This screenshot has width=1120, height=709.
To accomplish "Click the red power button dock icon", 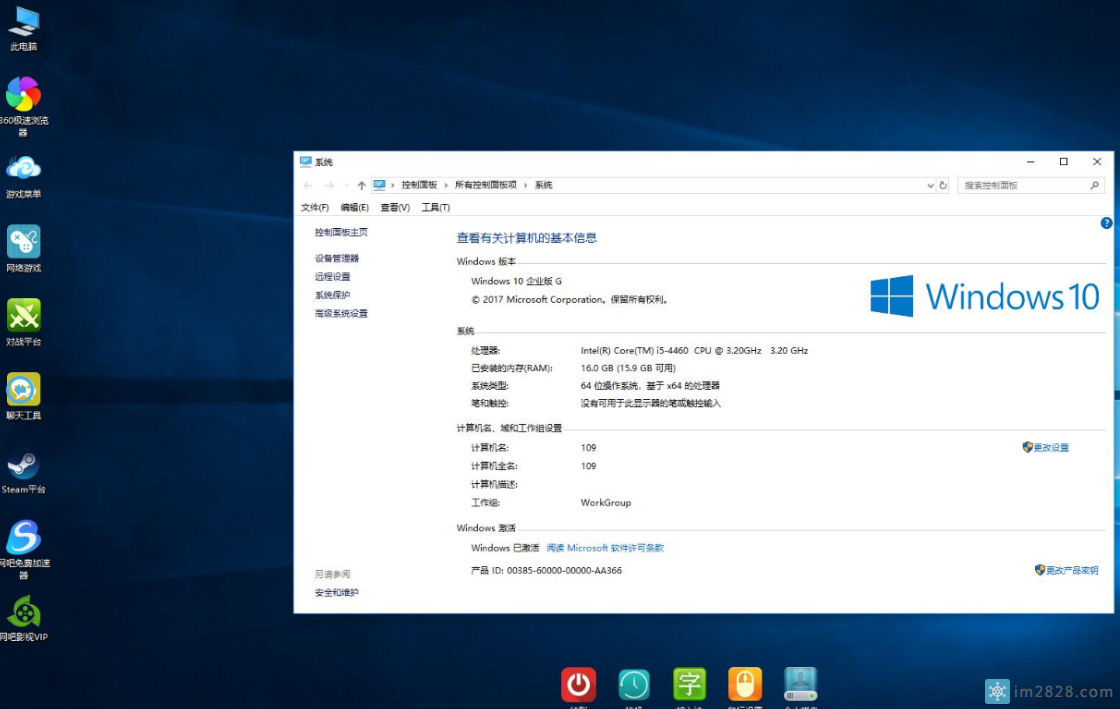I will coord(578,684).
